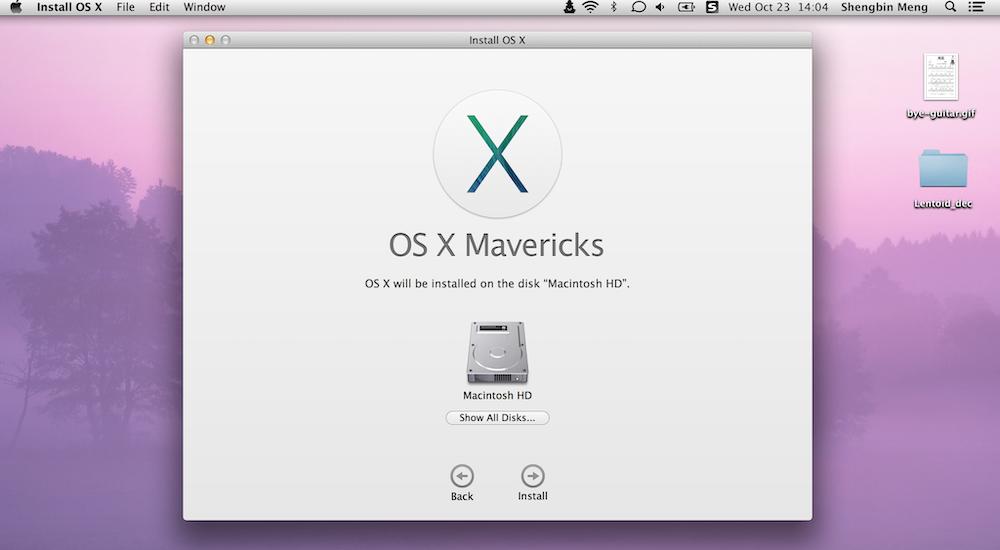This screenshot has width=1000, height=550.
Task: Open the File menu
Action: pos(125,7)
